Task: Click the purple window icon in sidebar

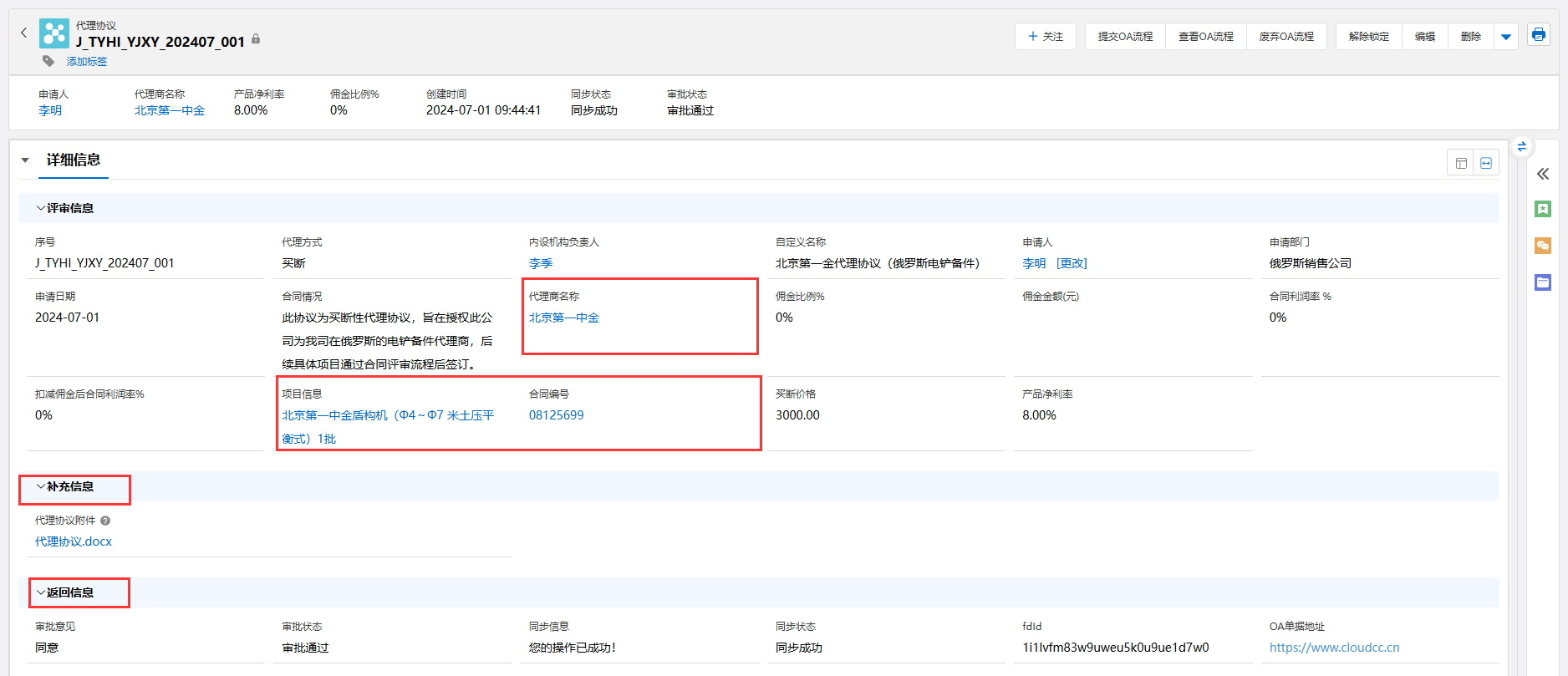Action: coord(1543,282)
